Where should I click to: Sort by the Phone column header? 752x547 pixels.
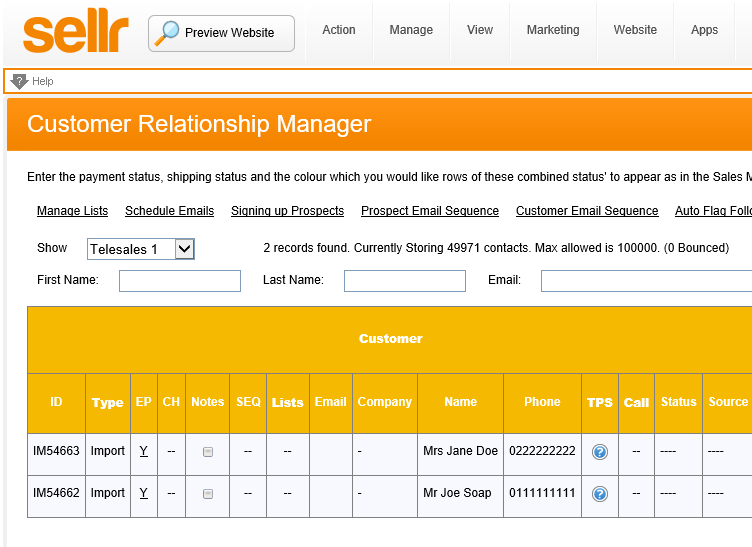[542, 402]
